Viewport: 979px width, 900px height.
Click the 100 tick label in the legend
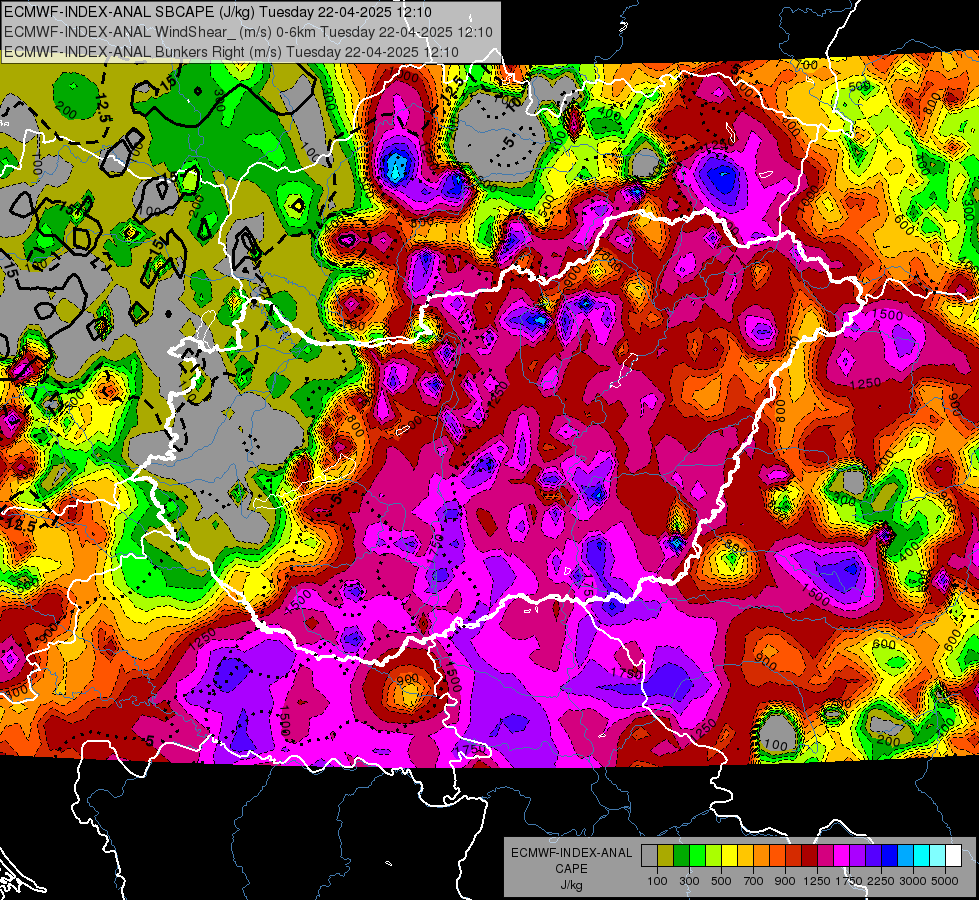point(657,881)
